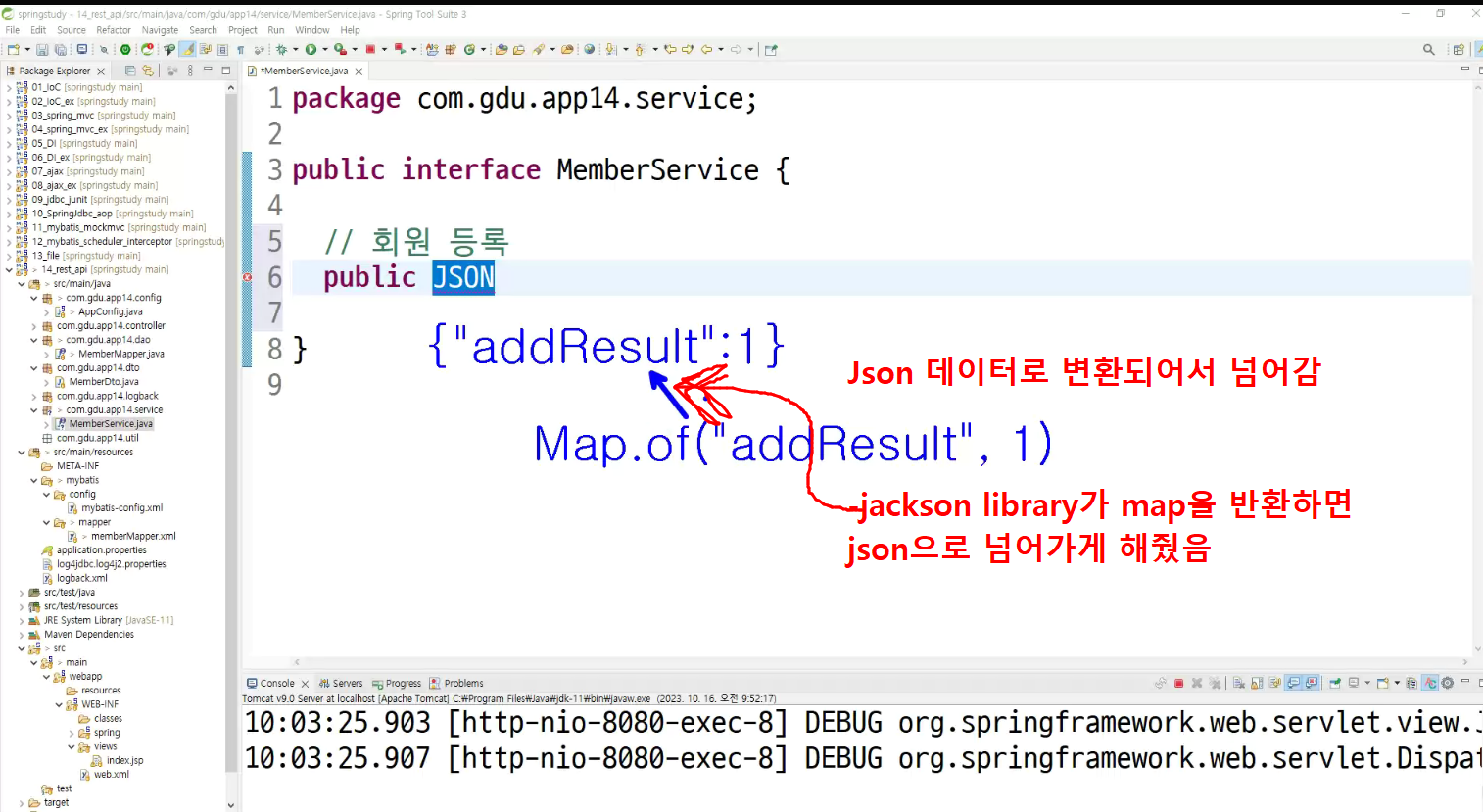Image resolution: width=1483 pixels, height=812 pixels.
Task: Click the error marker on line 6
Action: pyautogui.click(x=248, y=277)
